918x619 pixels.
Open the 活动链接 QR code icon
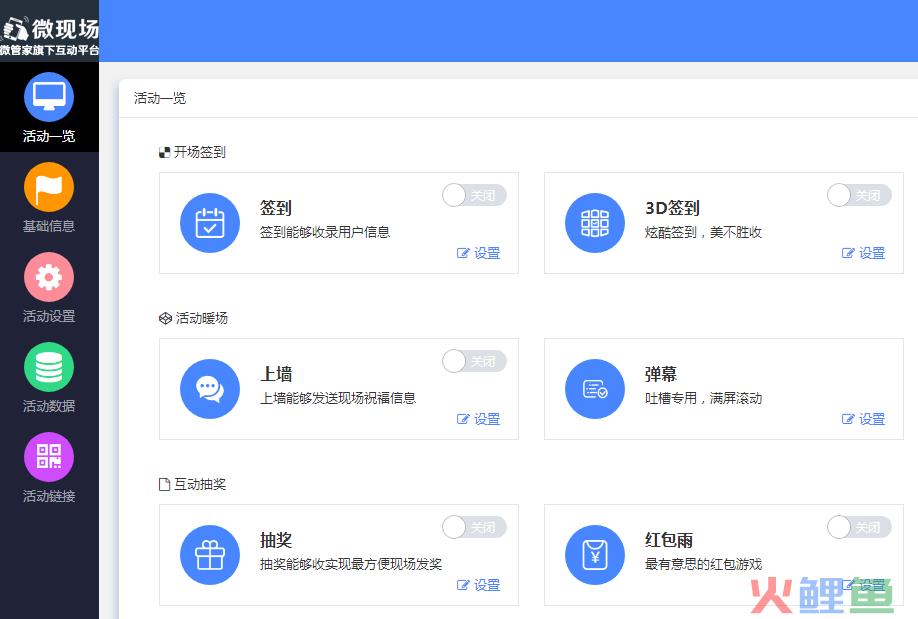(49, 457)
